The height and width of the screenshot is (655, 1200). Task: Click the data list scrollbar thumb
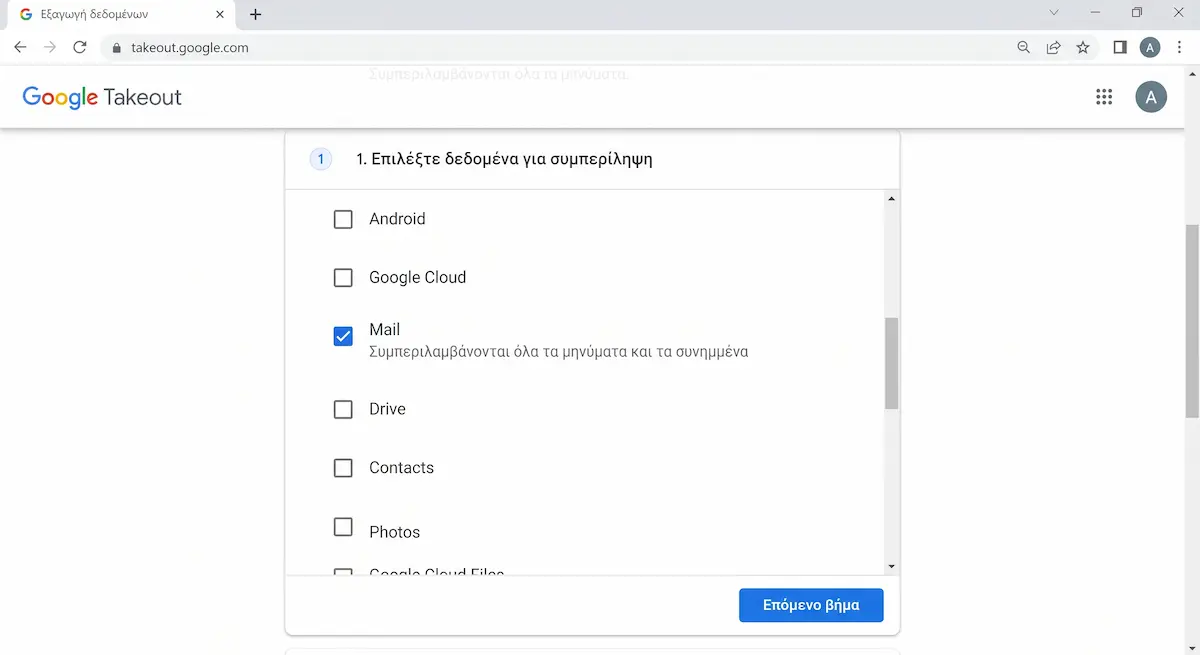pyautogui.click(x=891, y=363)
